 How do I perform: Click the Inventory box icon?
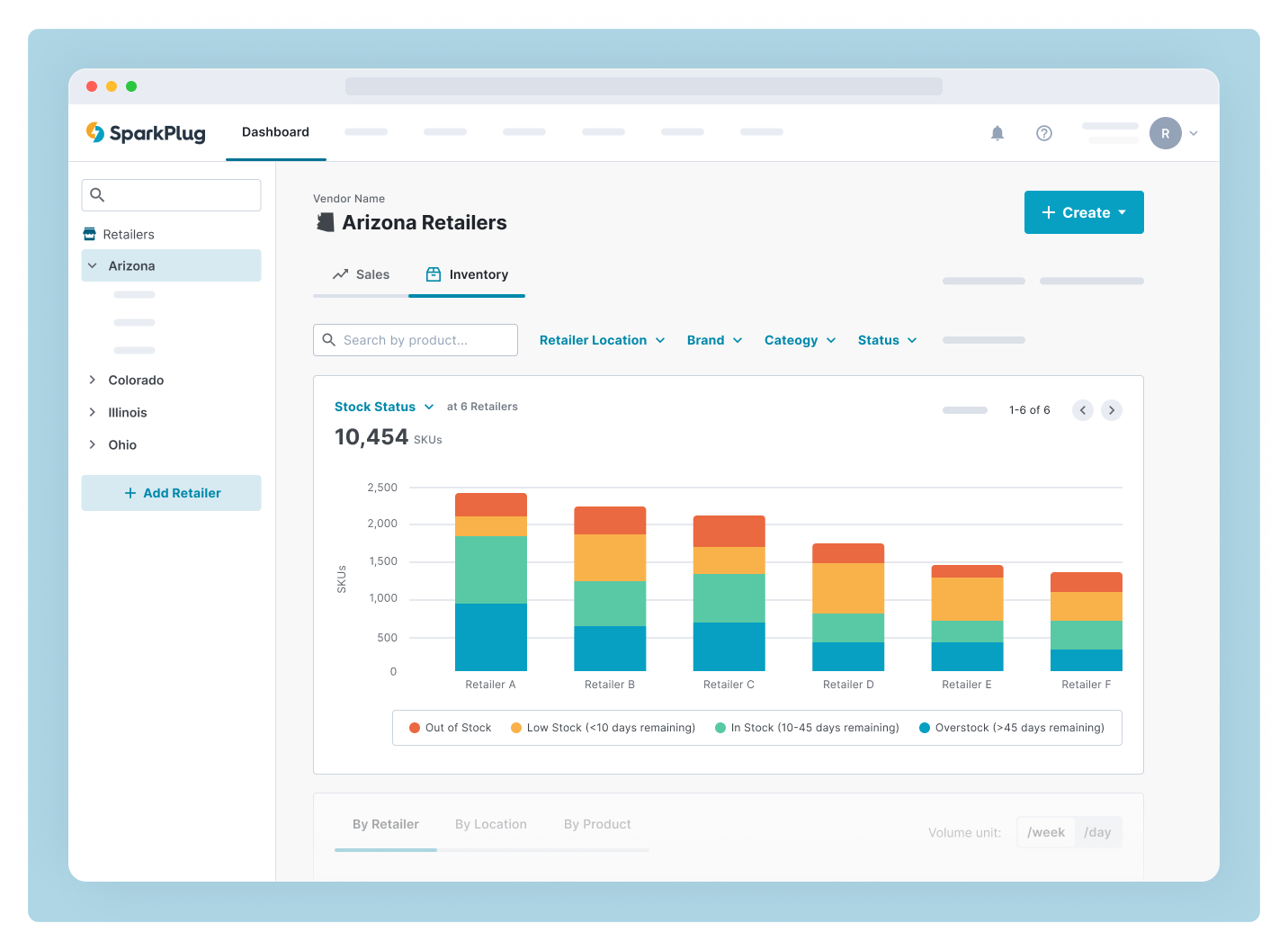[434, 274]
